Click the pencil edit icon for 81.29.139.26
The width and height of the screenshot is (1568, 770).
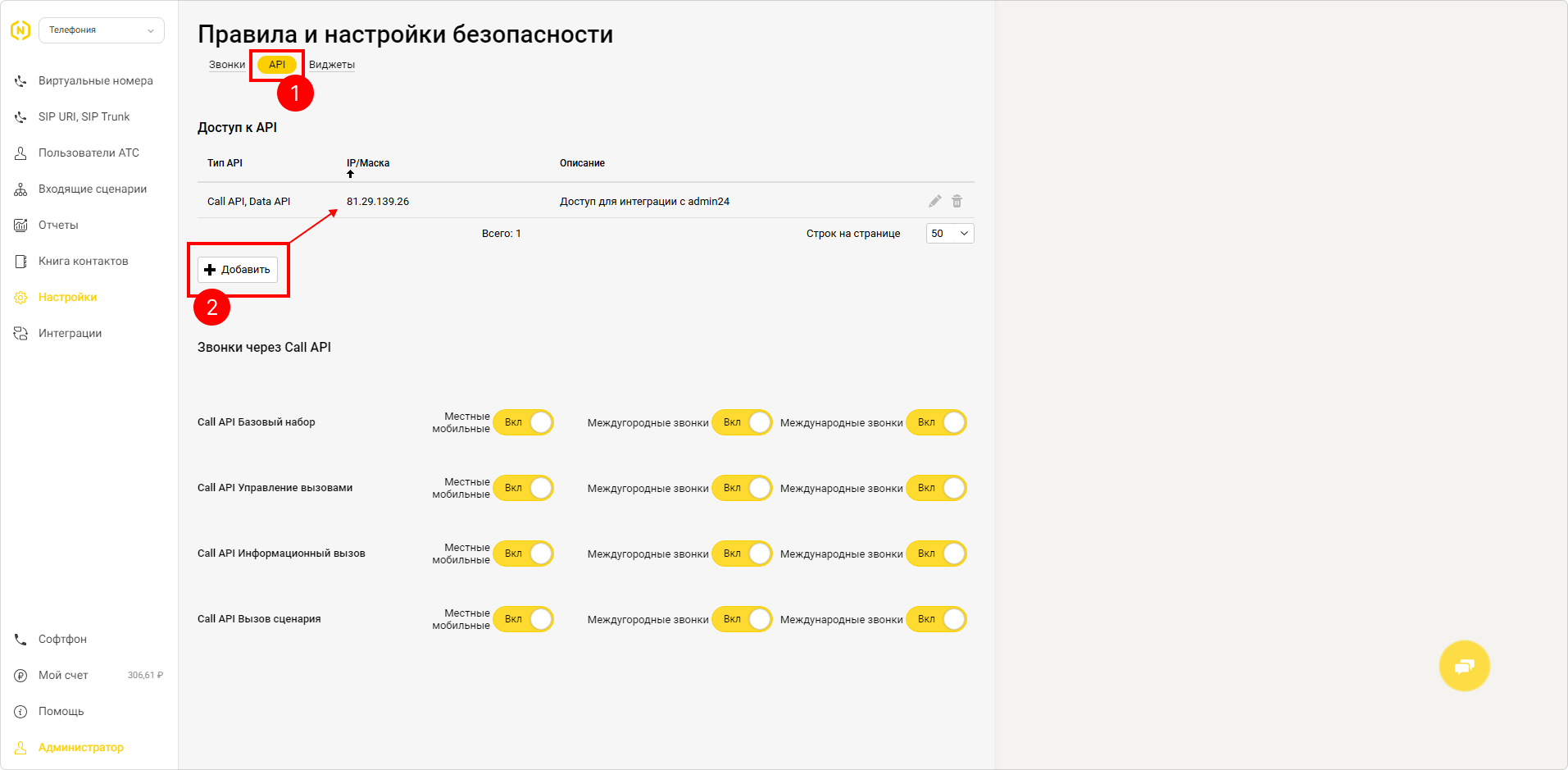click(x=934, y=202)
